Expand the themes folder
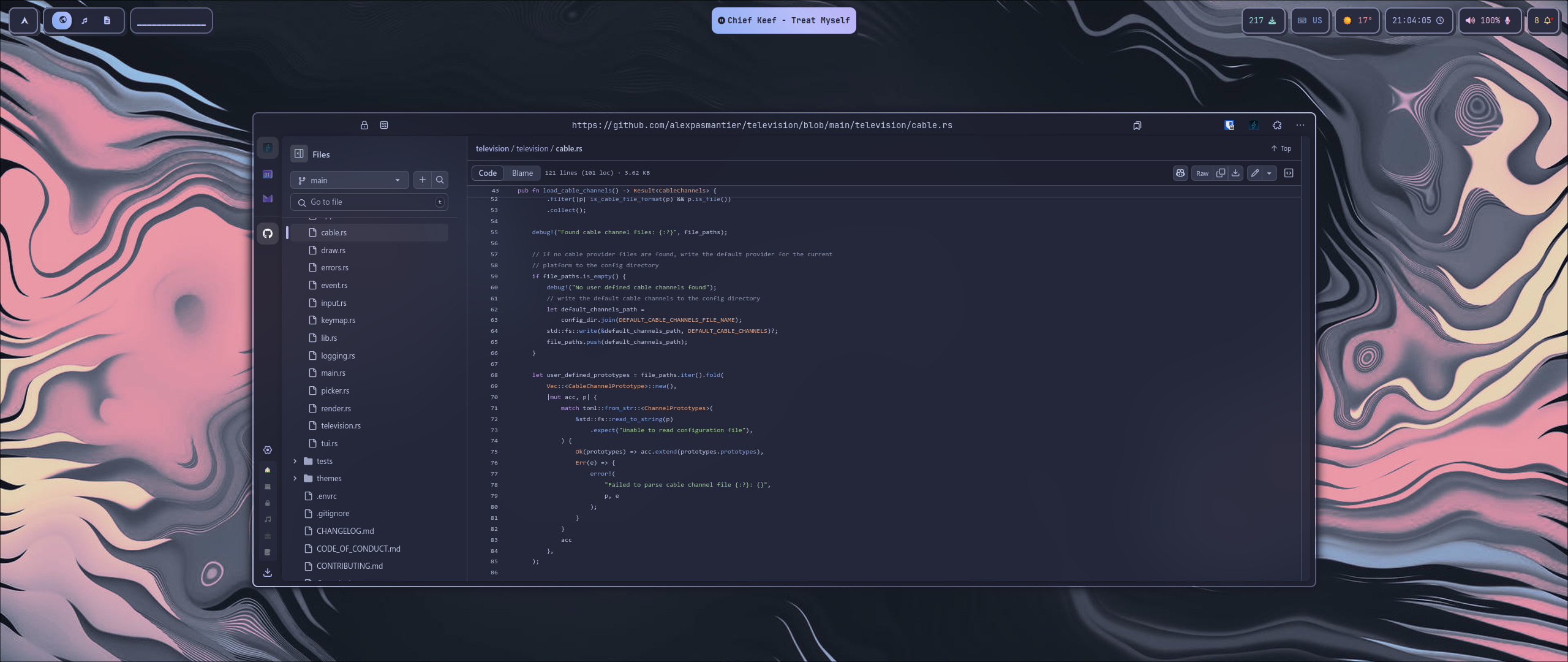This screenshot has height=662, width=1568. (295, 479)
